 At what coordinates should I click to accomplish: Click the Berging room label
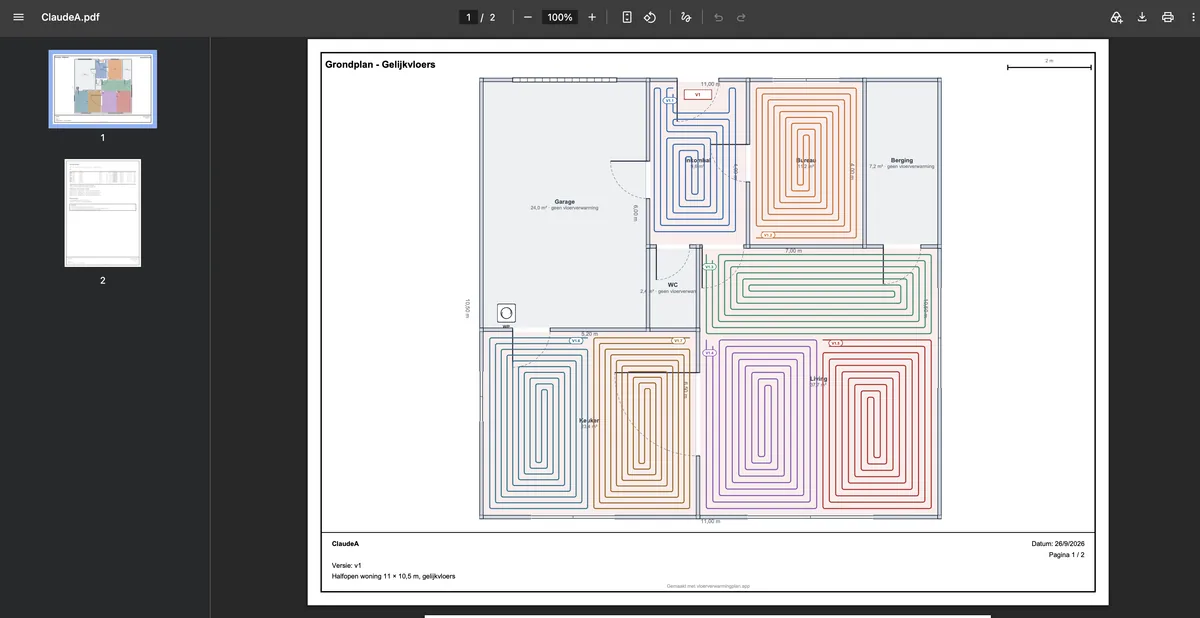click(x=902, y=160)
